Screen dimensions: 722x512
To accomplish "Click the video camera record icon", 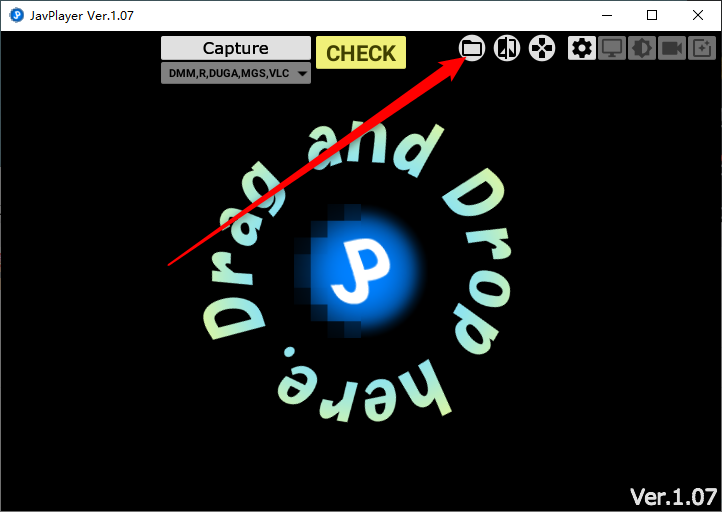I will coord(671,48).
